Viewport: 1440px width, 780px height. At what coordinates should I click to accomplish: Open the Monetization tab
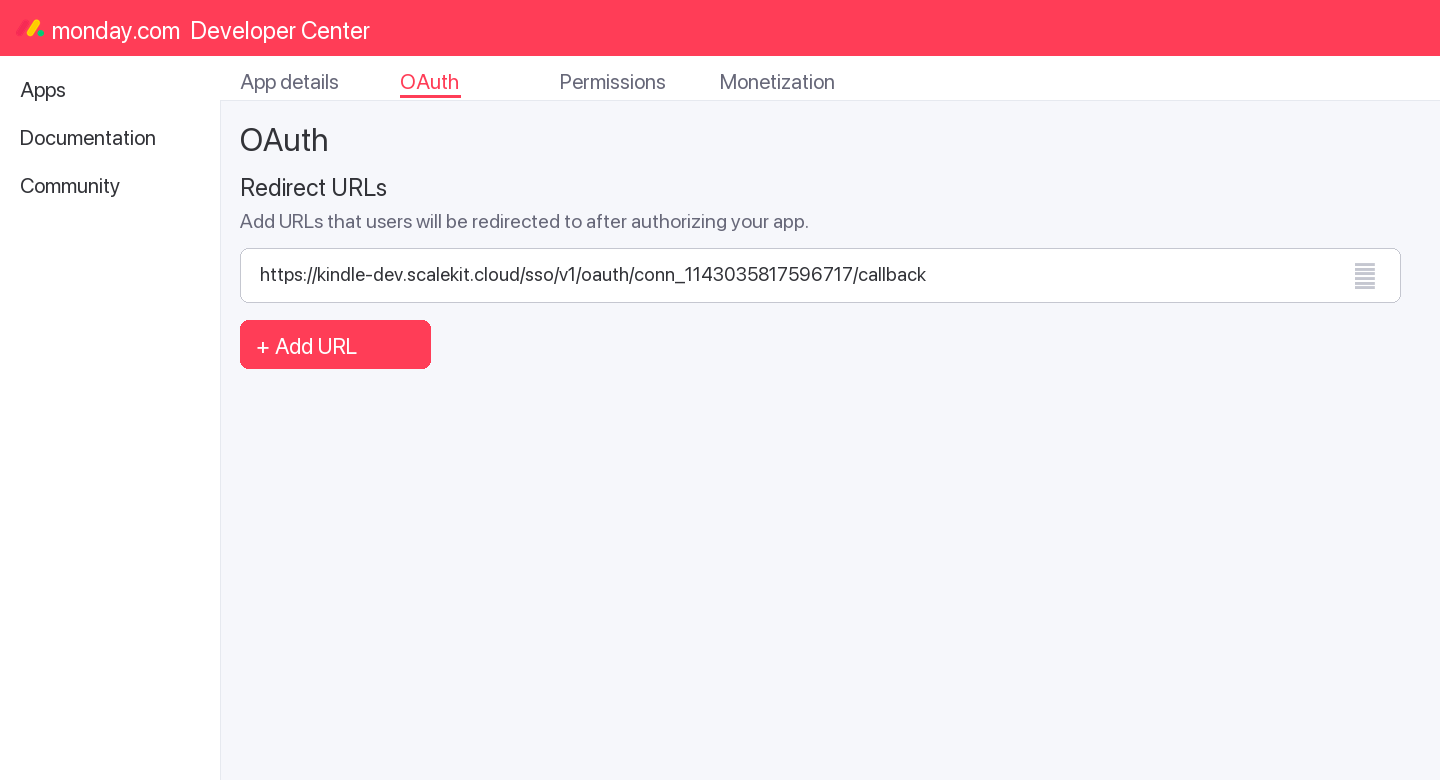[x=777, y=82]
